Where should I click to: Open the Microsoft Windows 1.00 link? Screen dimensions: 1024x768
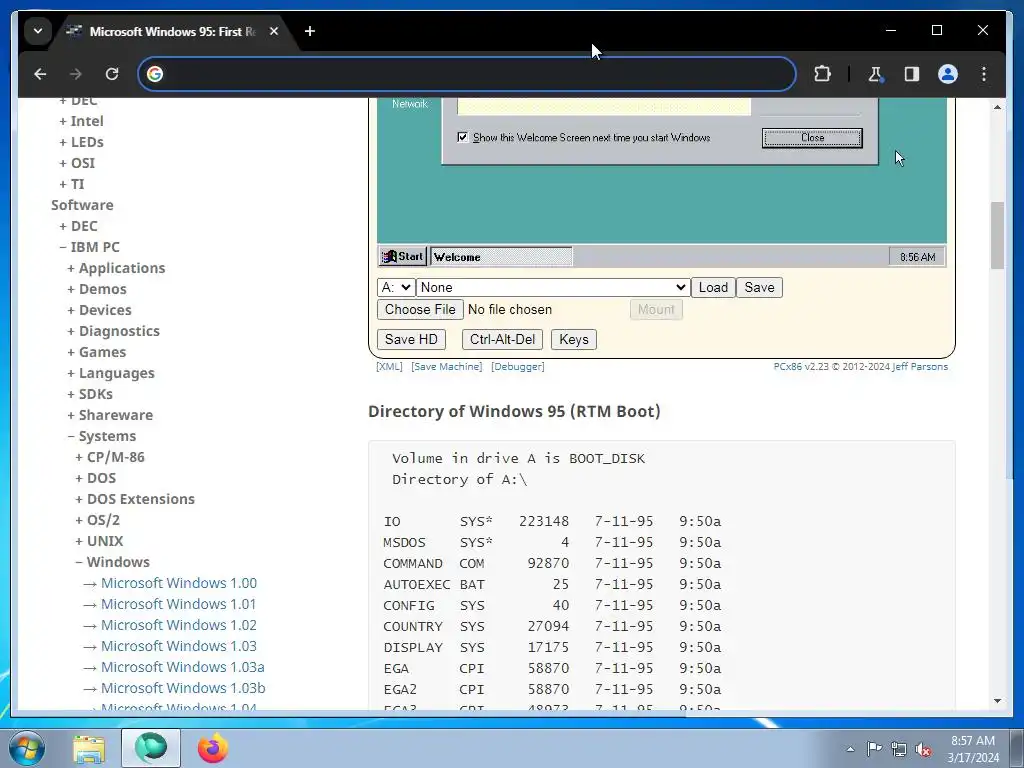pyautogui.click(x=178, y=583)
